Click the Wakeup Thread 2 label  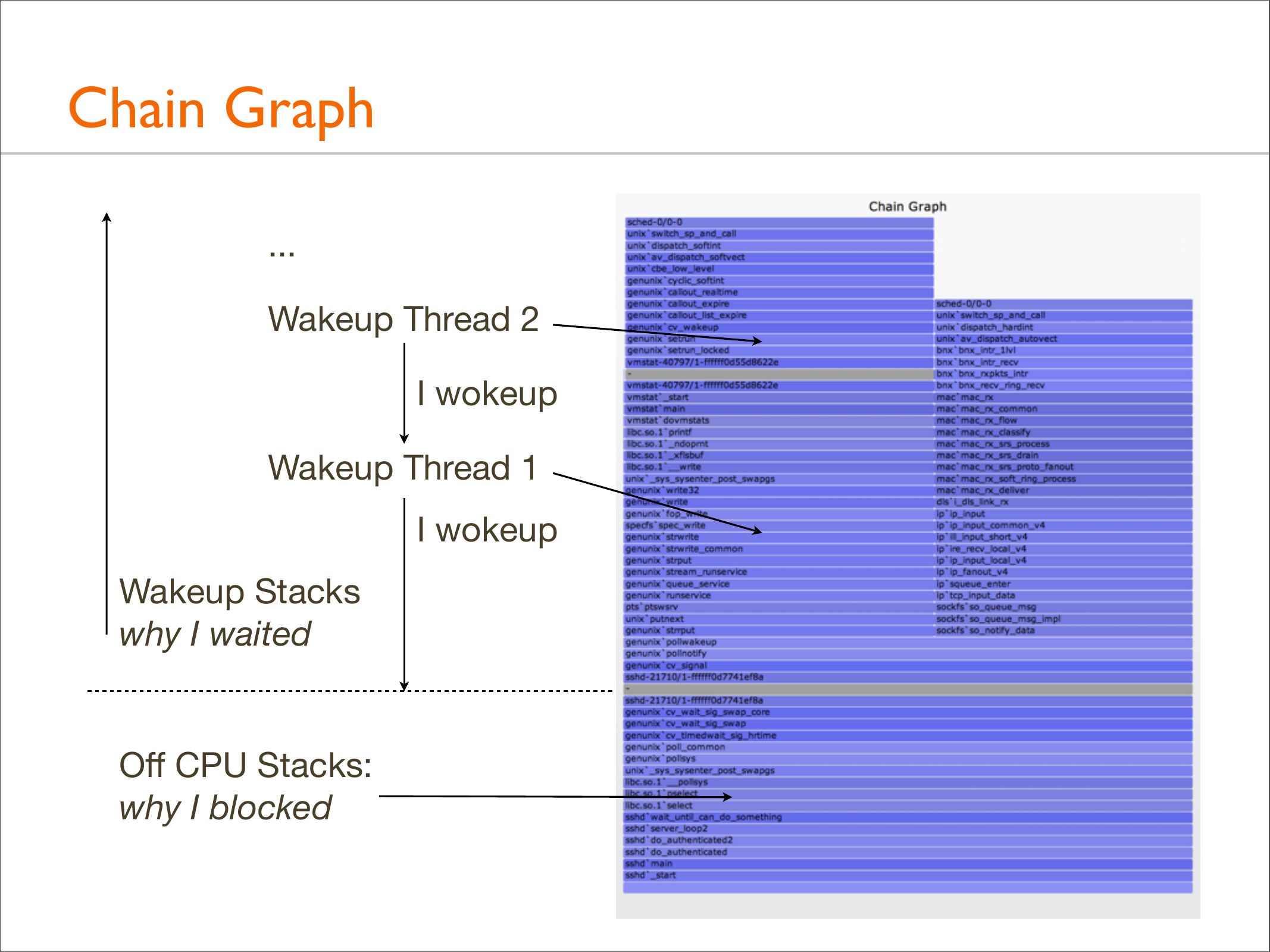[x=403, y=320]
